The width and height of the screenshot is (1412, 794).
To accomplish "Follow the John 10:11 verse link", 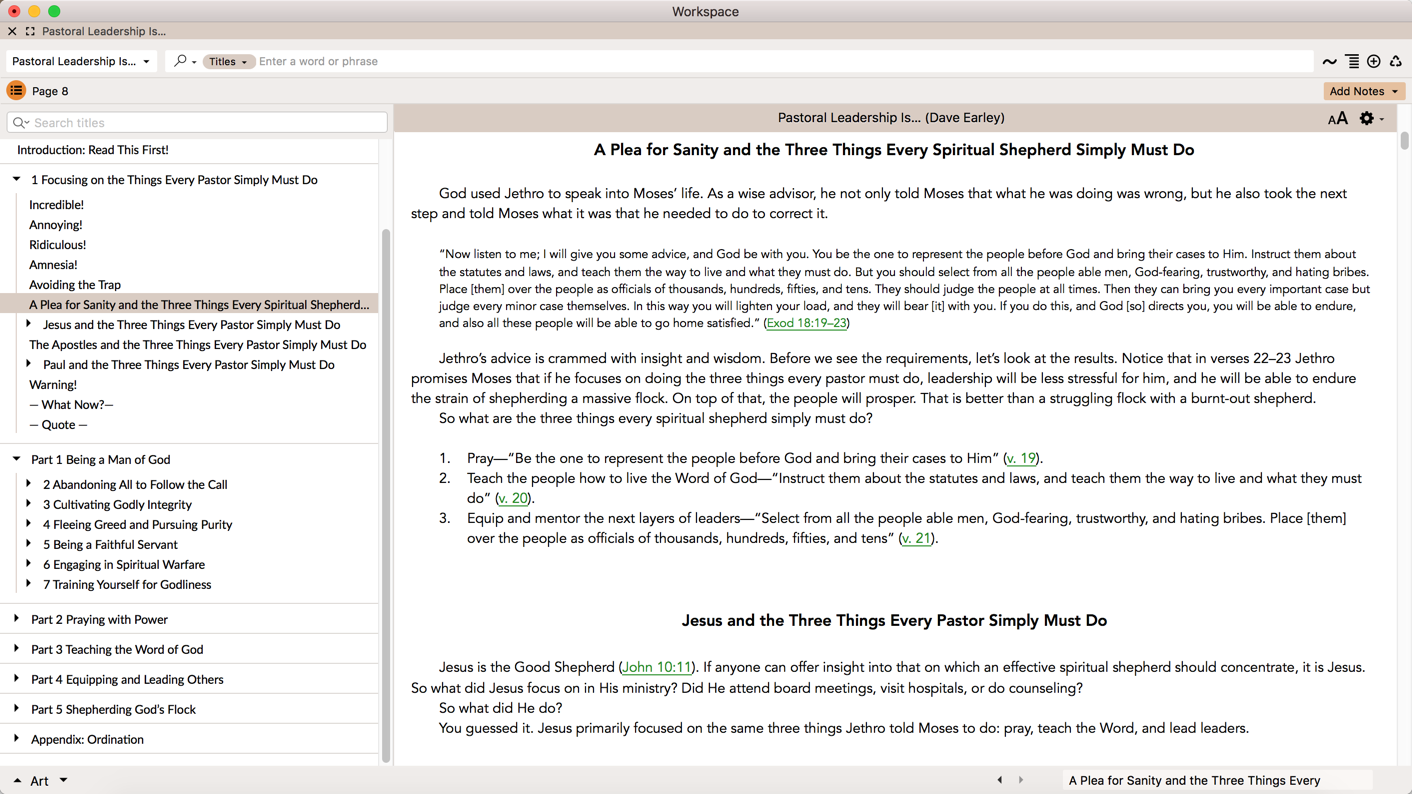I will point(656,667).
